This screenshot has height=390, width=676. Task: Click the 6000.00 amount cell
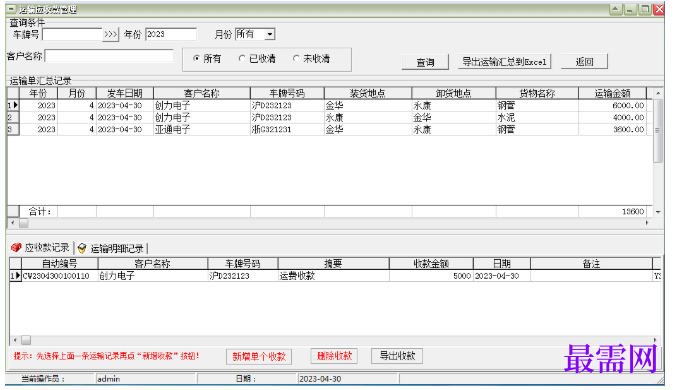[x=612, y=105]
